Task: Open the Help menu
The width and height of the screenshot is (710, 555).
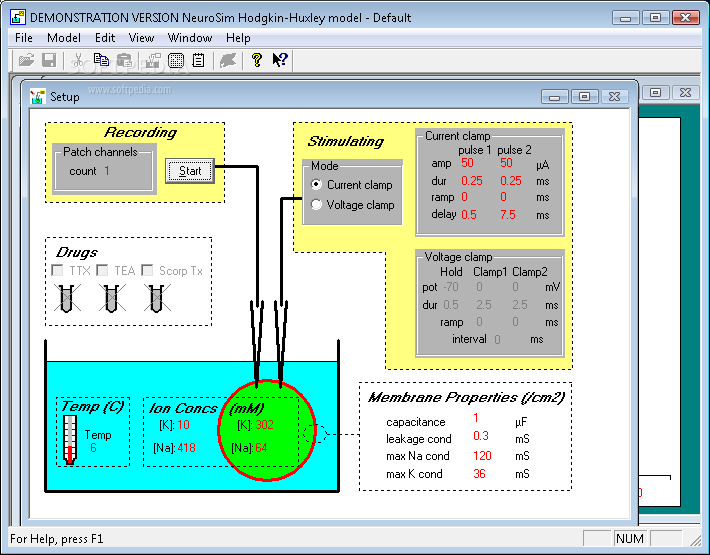Action: 238,38
